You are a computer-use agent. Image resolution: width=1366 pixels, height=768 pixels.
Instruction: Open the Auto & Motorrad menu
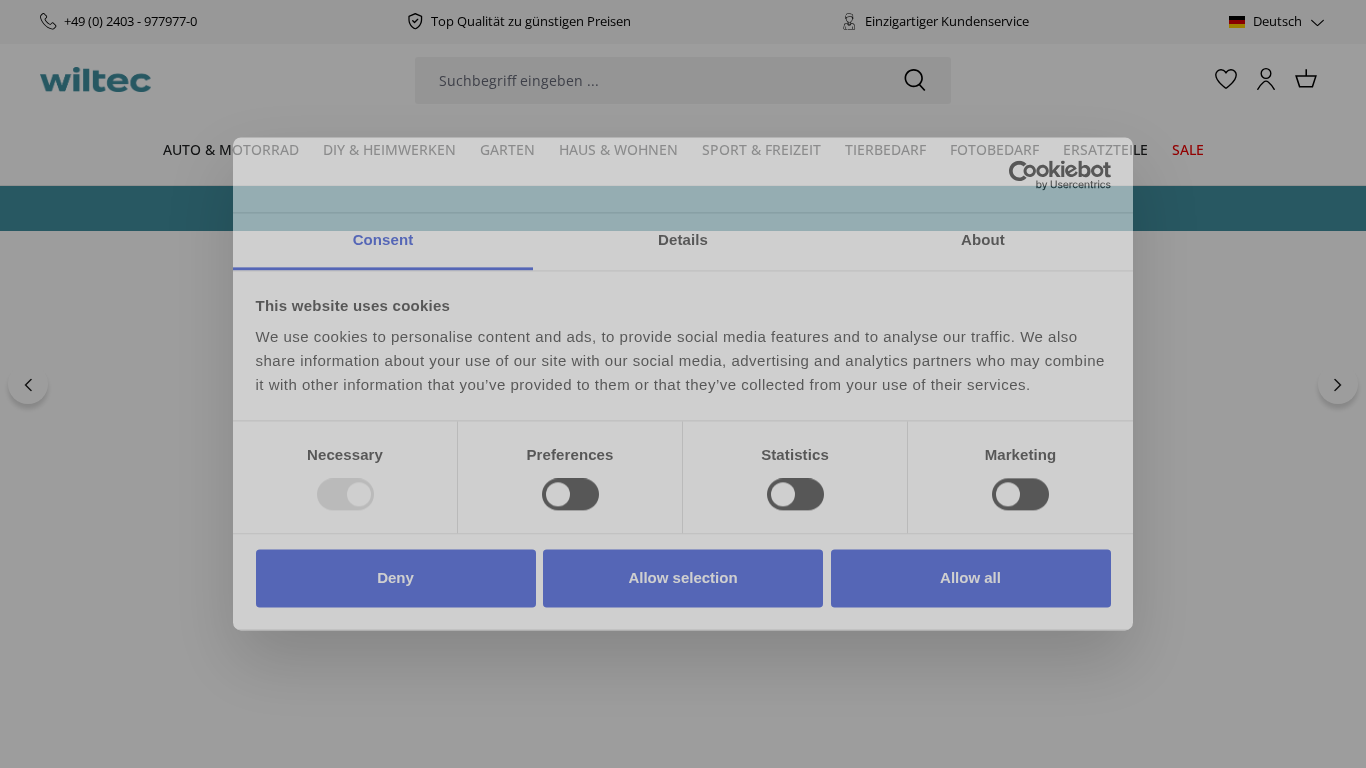click(231, 150)
